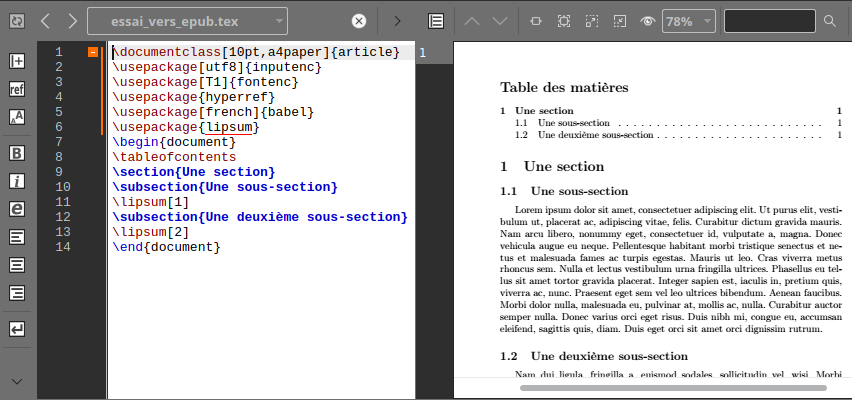The width and height of the screenshot is (852, 400).
Task: Toggle the structure view list icon
Action: (436, 20)
